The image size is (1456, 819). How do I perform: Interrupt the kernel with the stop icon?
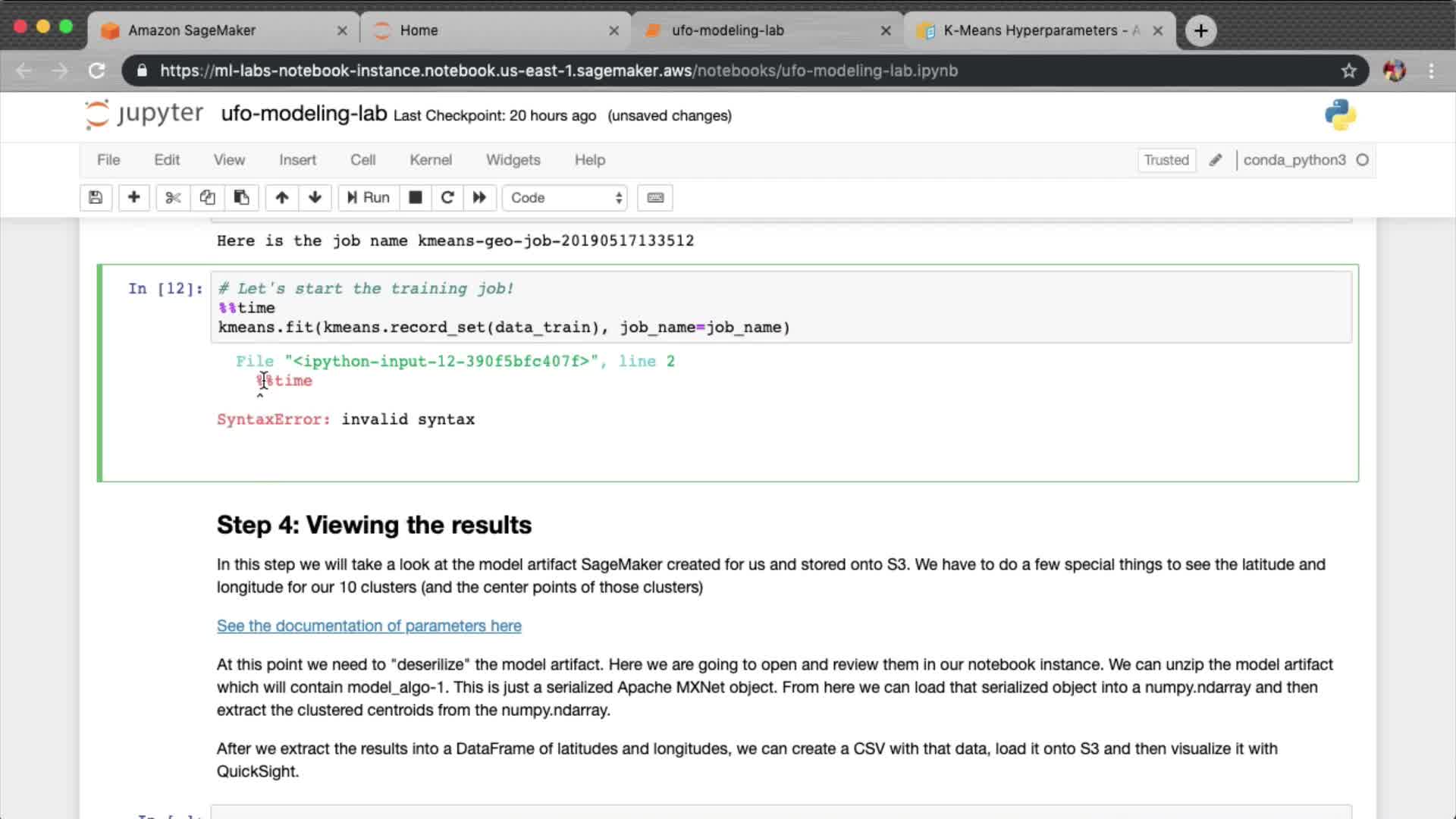[x=415, y=198]
